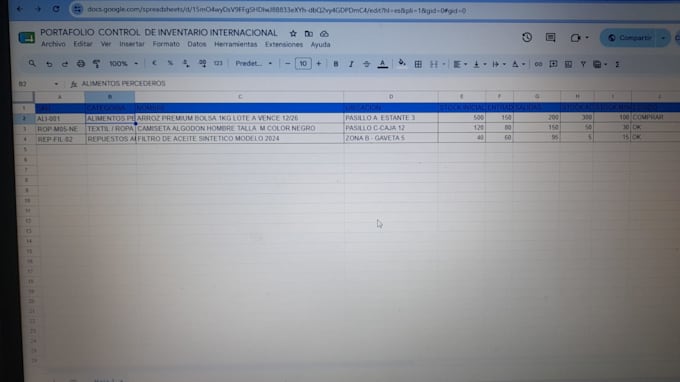Expand the cell name box dropdown arrow

coord(56,84)
